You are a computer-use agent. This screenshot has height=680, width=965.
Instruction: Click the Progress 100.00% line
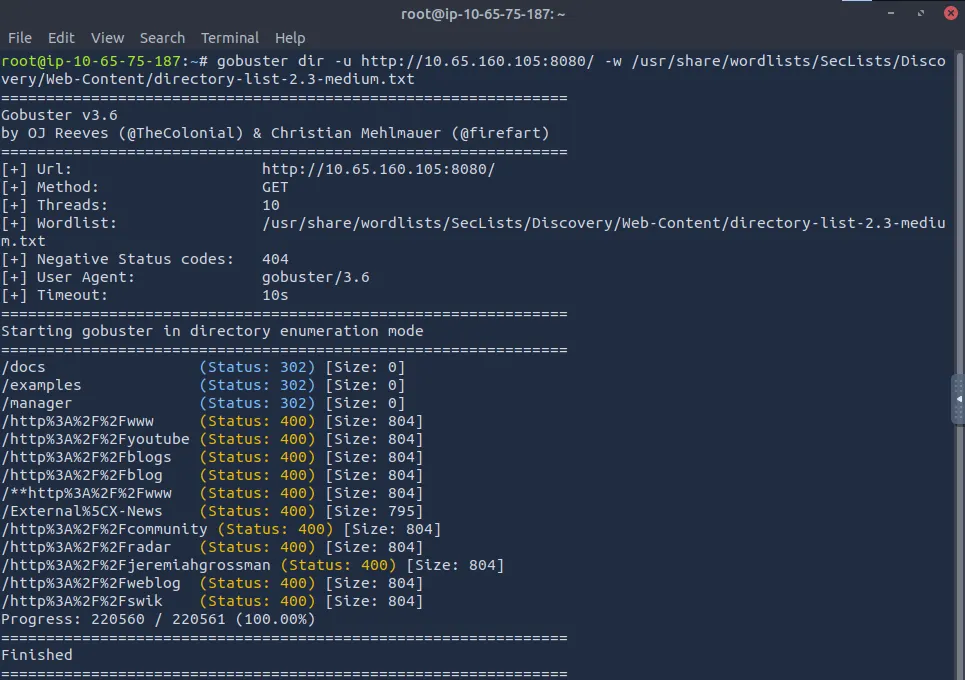point(158,619)
